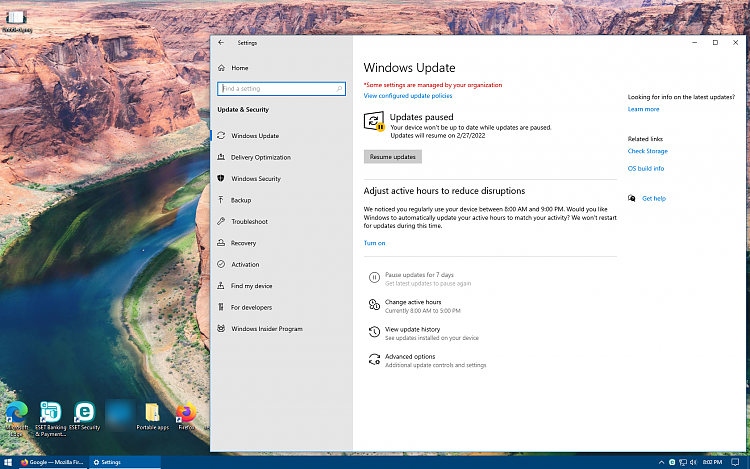Open View update history
Screen dimensions: 750x469
coord(412,329)
